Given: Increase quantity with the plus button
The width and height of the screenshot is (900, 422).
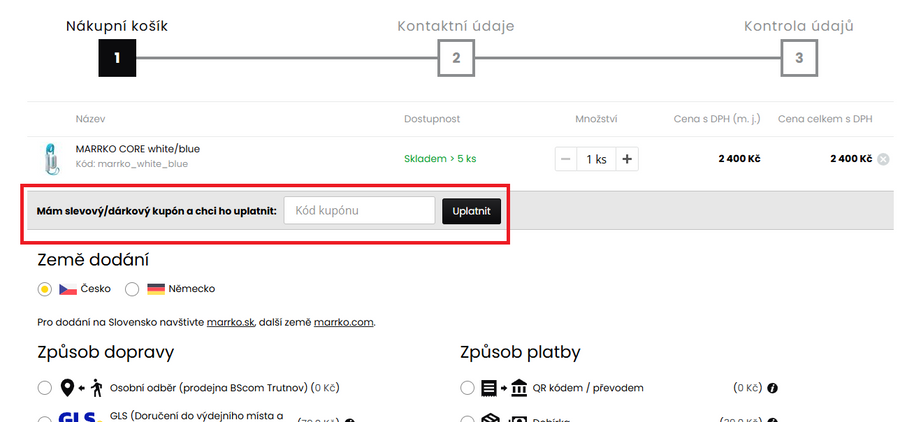Looking at the screenshot, I should [x=627, y=159].
